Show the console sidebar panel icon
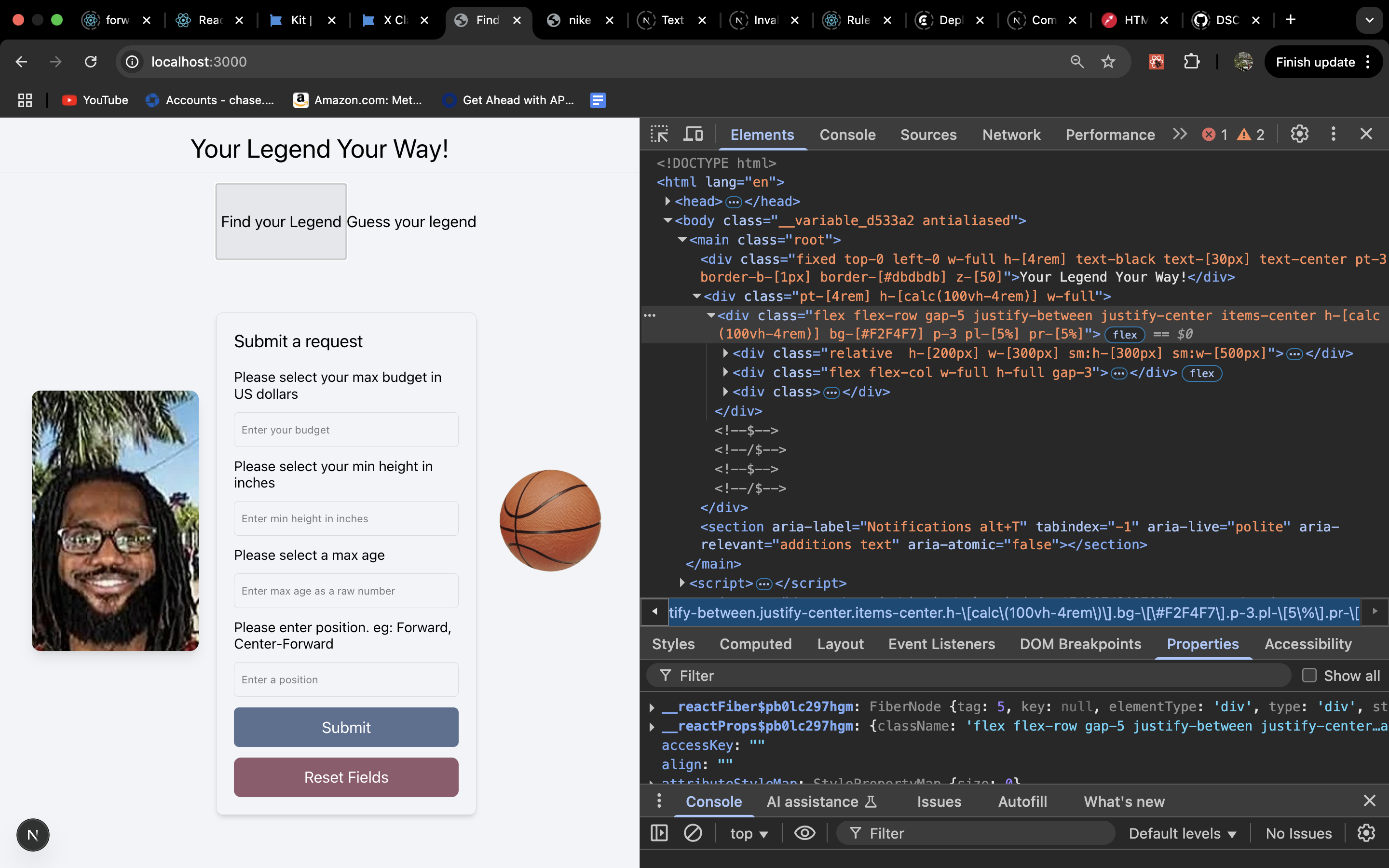Viewport: 1389px width, 868px height. pyautogui.click(x=659, y=833)
